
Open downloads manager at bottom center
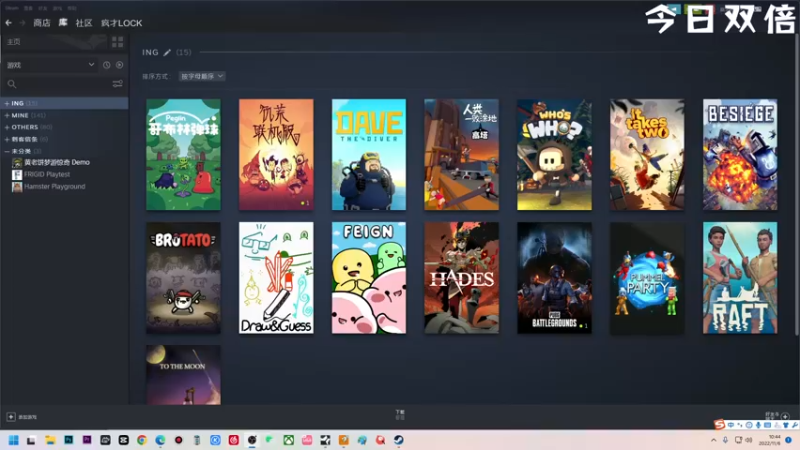(x=400, y=414)
